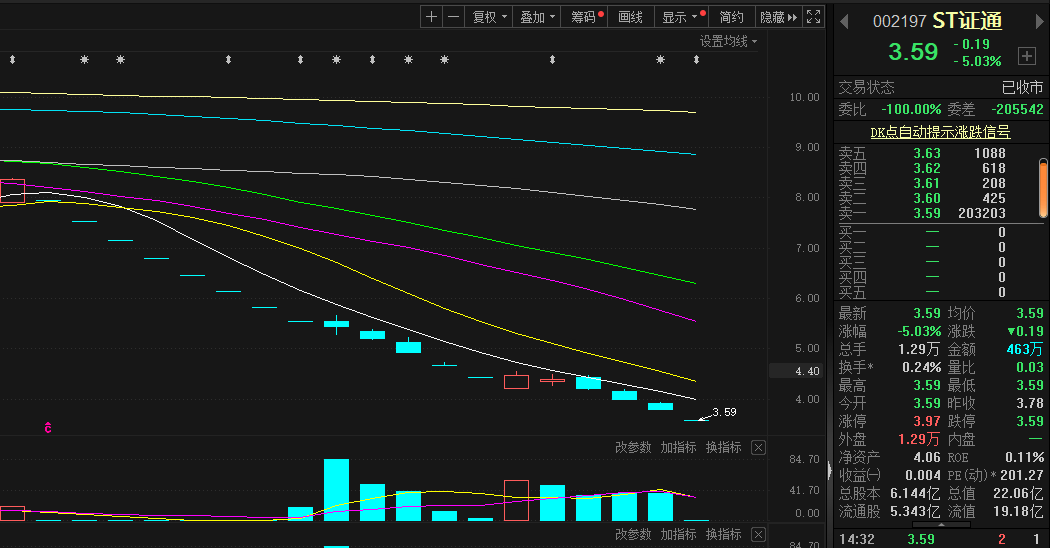Zoom in chart with plus icon
Screen dimensions: 1050x548
click(x=431, y=17)
